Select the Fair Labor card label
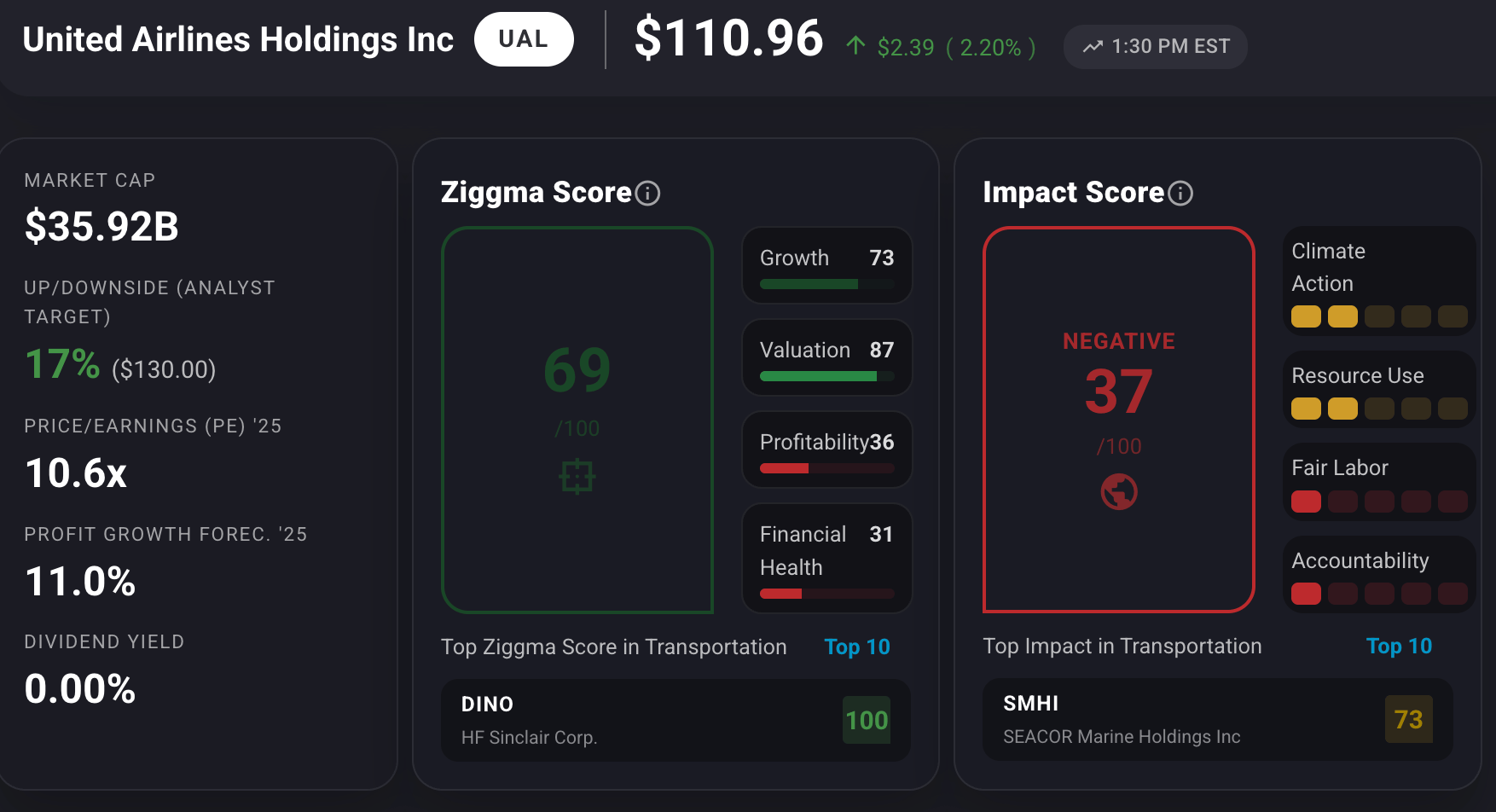The width and height of the screenshot is (1496, 812). pyautogui.click(x=1340, y=467)
